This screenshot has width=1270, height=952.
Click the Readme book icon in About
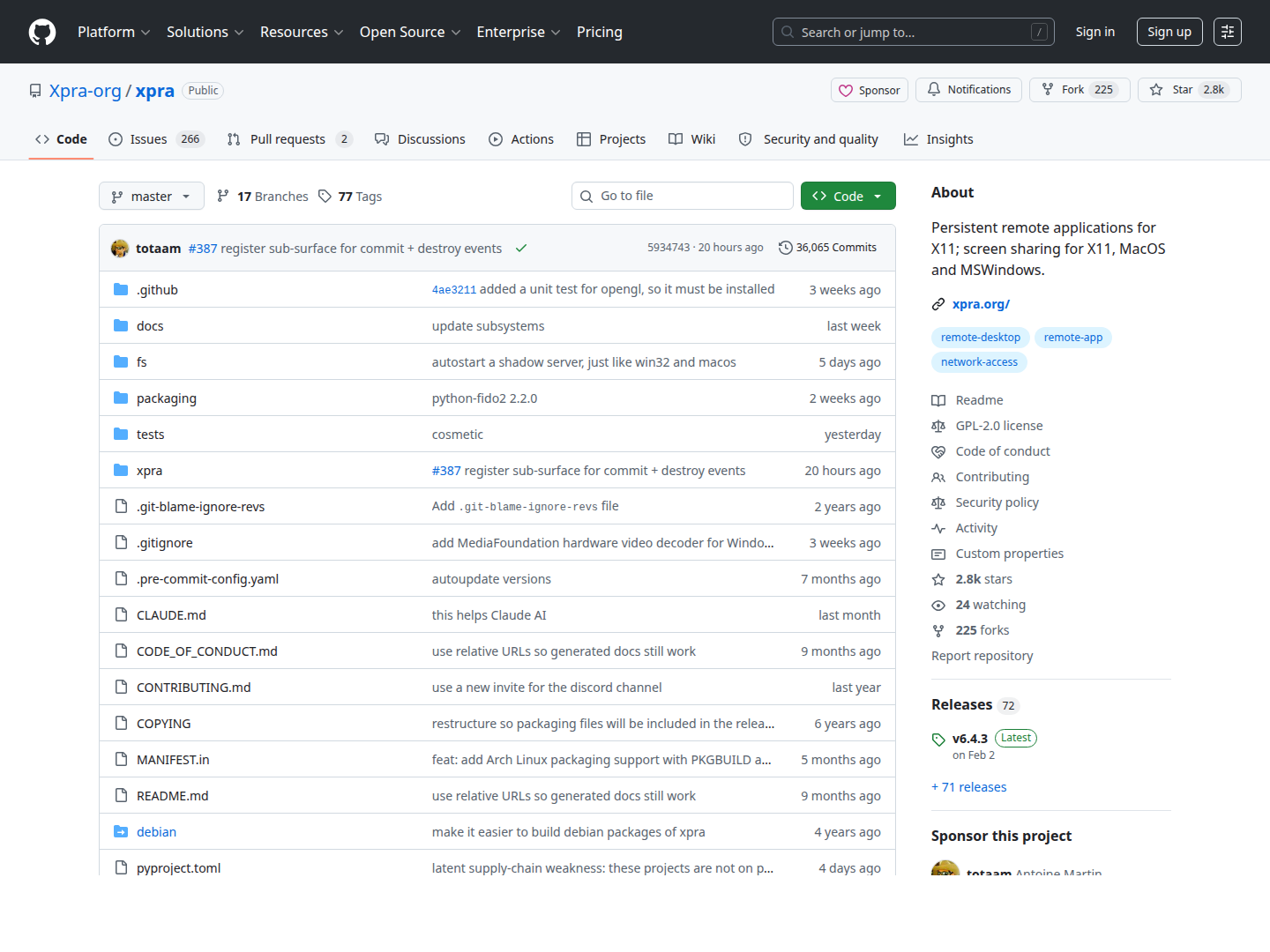938,401
